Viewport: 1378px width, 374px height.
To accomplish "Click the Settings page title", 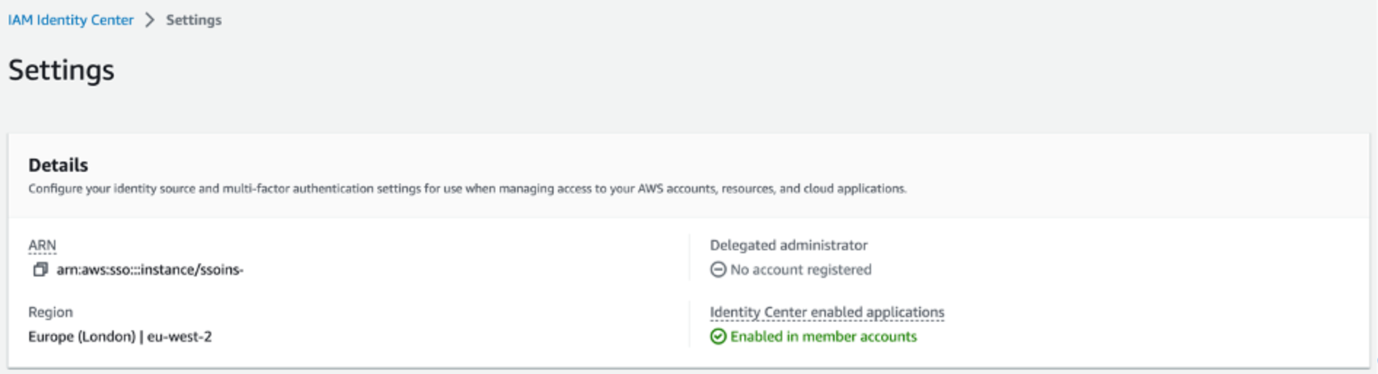I will coord(61,70).
